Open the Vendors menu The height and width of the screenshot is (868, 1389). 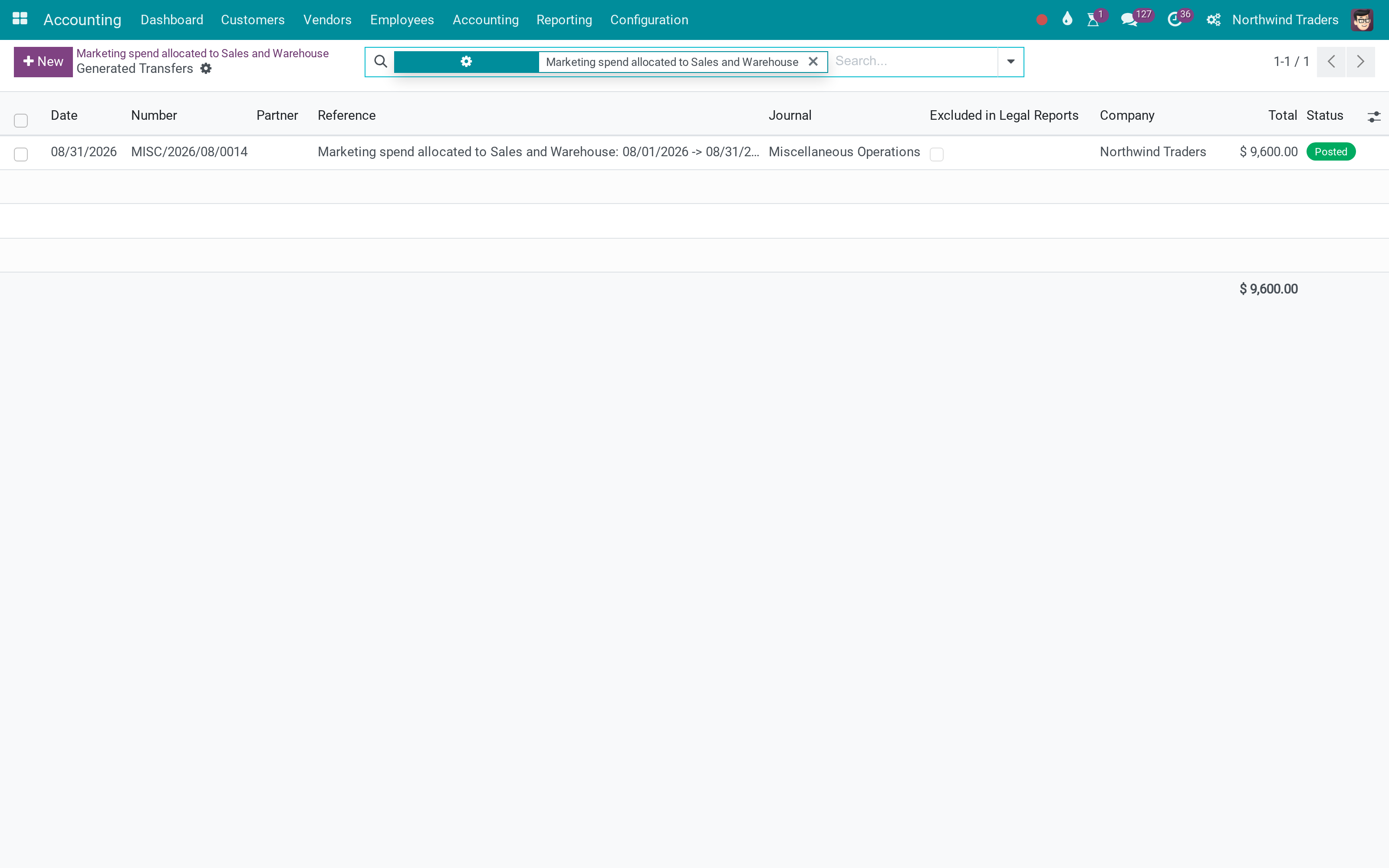(x=327, y=20)
